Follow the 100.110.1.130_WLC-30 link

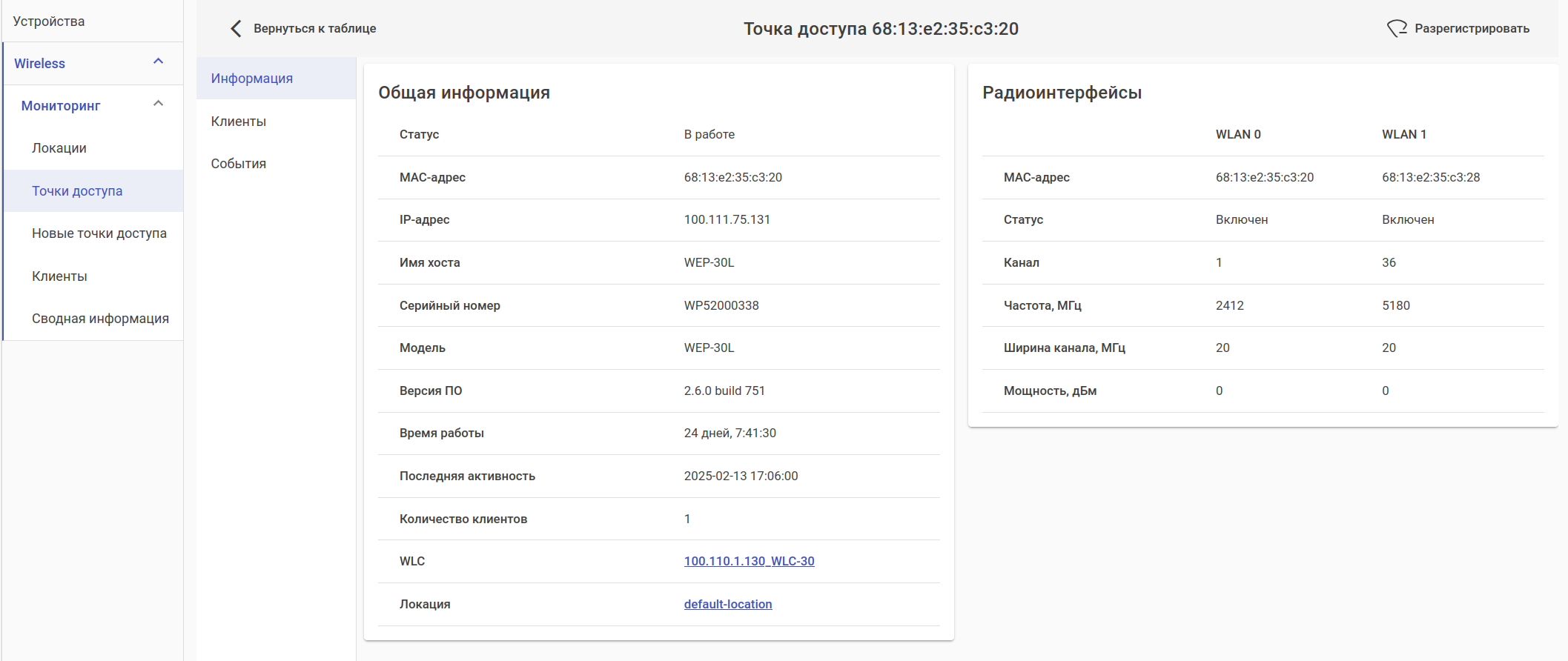click(749, 562)
